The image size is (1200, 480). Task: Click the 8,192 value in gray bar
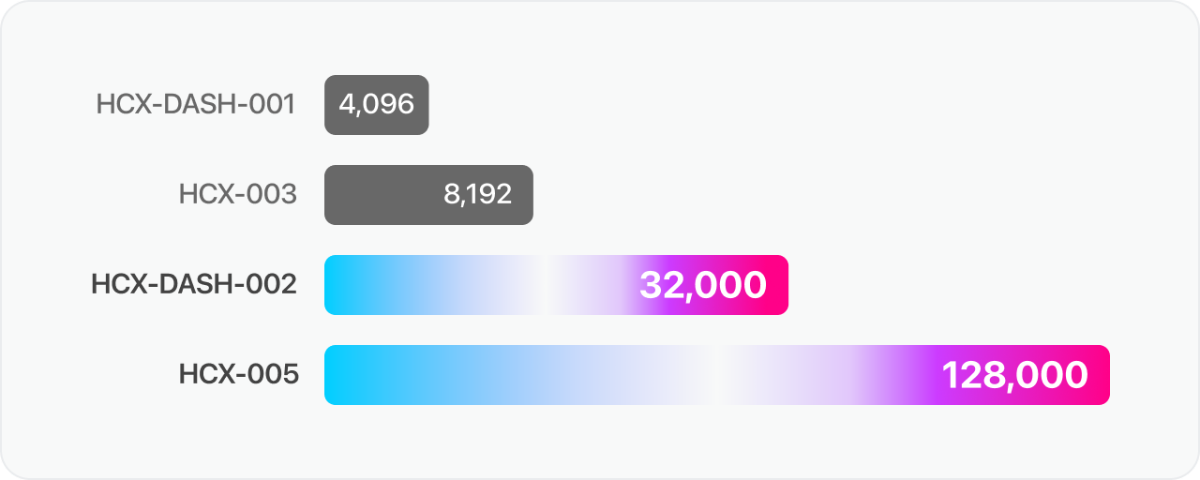(x=478, y=195)
